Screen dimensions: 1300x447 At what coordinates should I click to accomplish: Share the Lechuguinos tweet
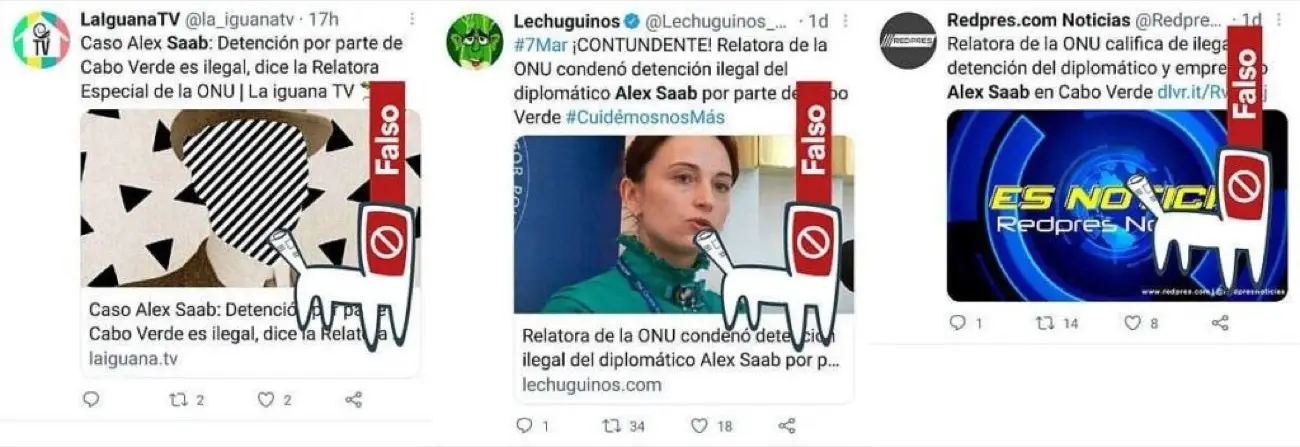(x=786, y=425)
